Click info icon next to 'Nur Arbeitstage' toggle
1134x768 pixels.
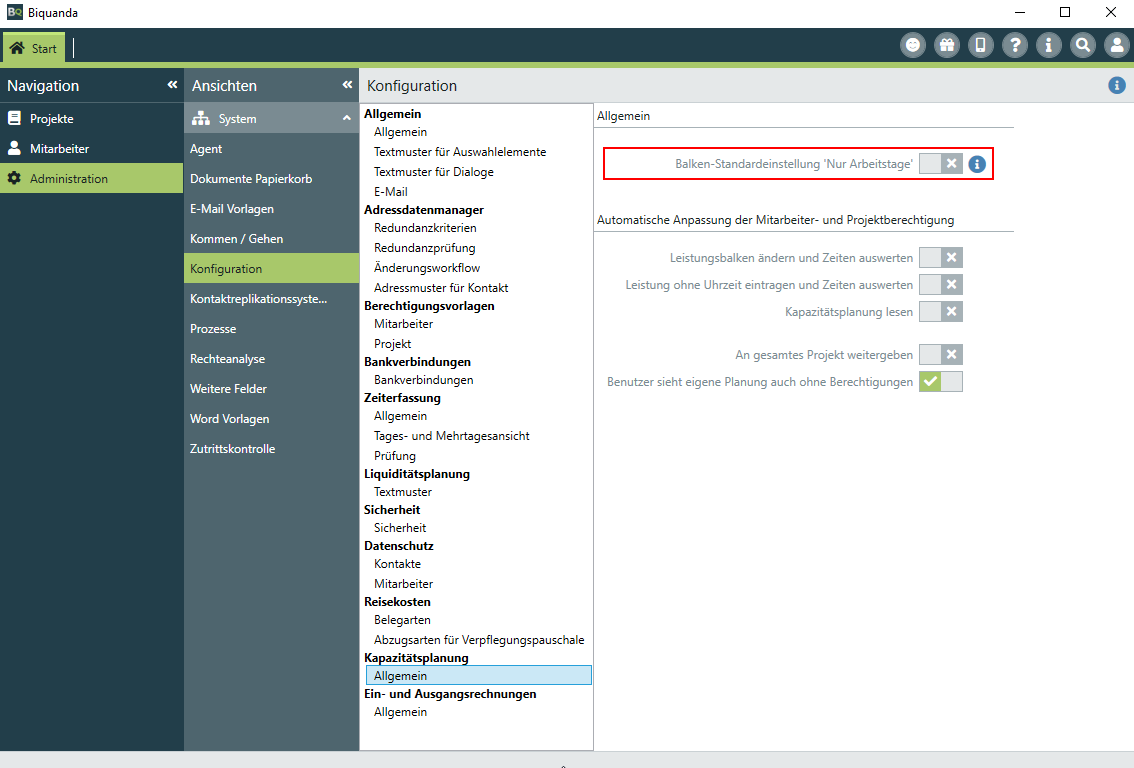[x=977, y=164]
